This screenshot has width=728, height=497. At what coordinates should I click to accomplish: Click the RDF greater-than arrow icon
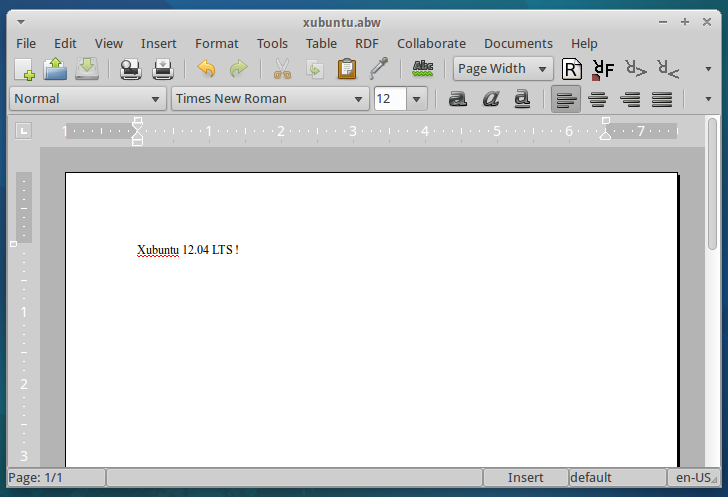(636, 69)
